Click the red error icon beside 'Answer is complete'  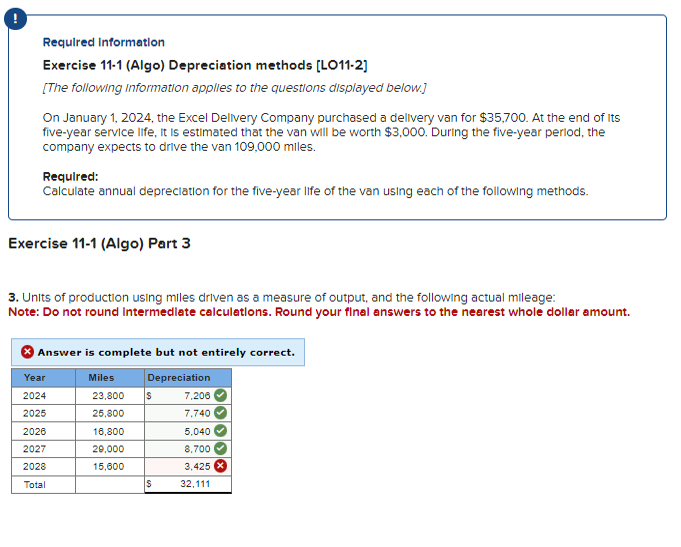(x=27, y=352)
